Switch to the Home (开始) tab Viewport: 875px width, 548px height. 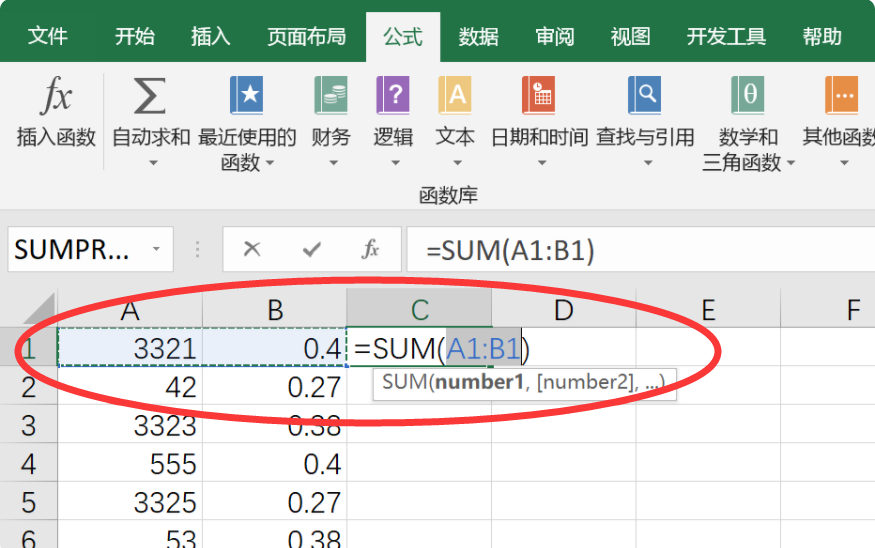(x=134, y=36)
